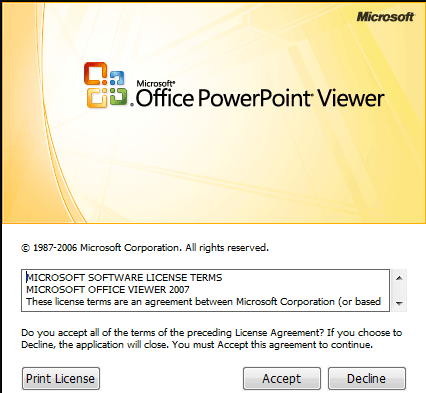Click the italic Microsoft logo on banner
Screen dimensions: 426x393
385,17
